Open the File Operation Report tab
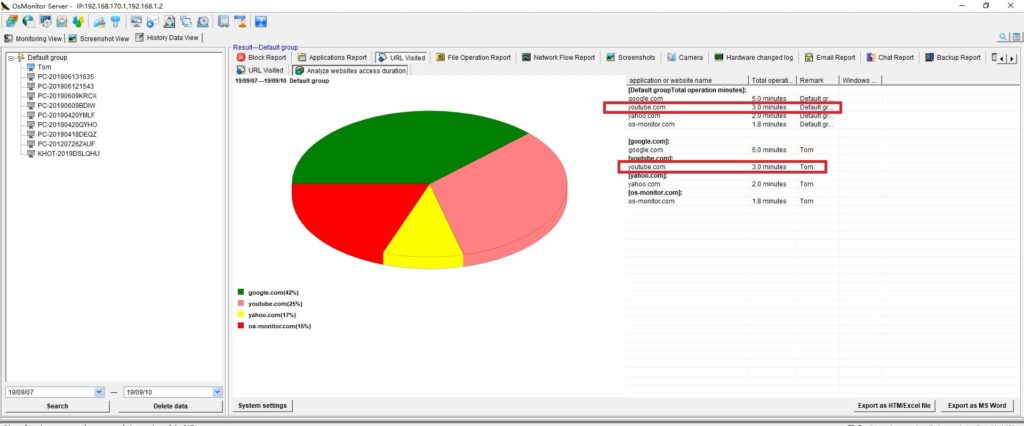 (473, 57)
